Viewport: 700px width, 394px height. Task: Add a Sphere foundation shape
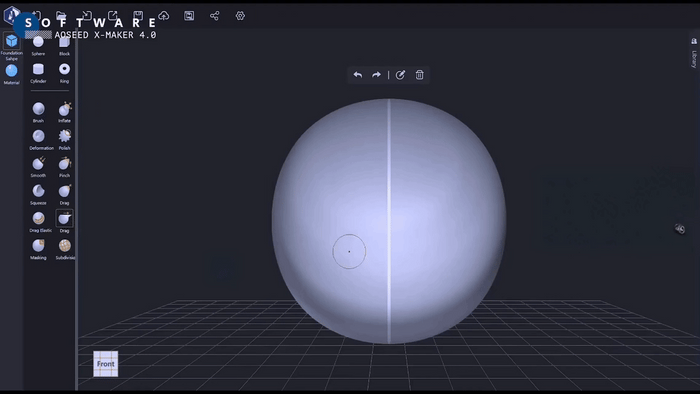pos(38,46)
